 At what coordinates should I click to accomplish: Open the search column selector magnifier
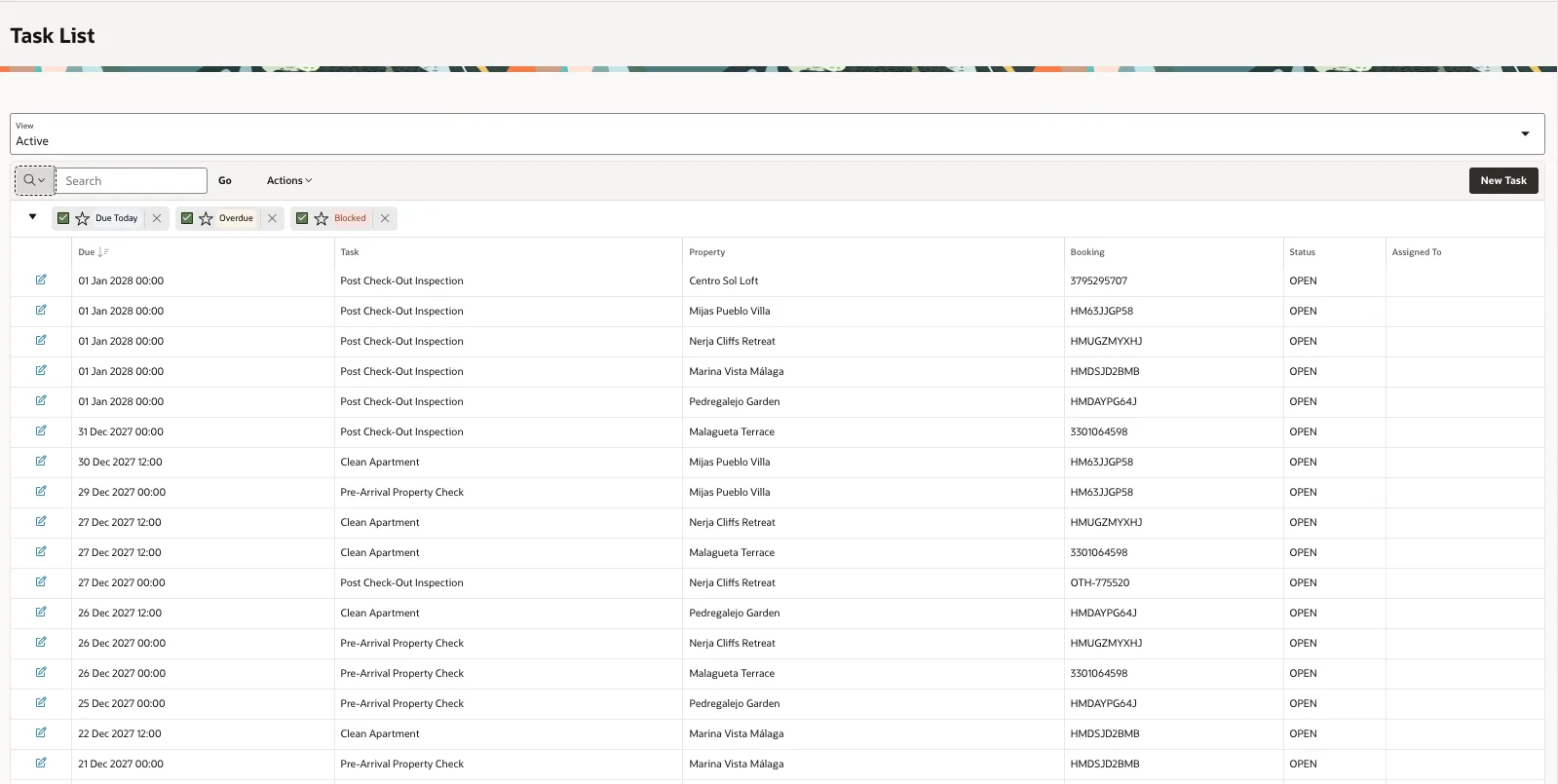[34, 180]
